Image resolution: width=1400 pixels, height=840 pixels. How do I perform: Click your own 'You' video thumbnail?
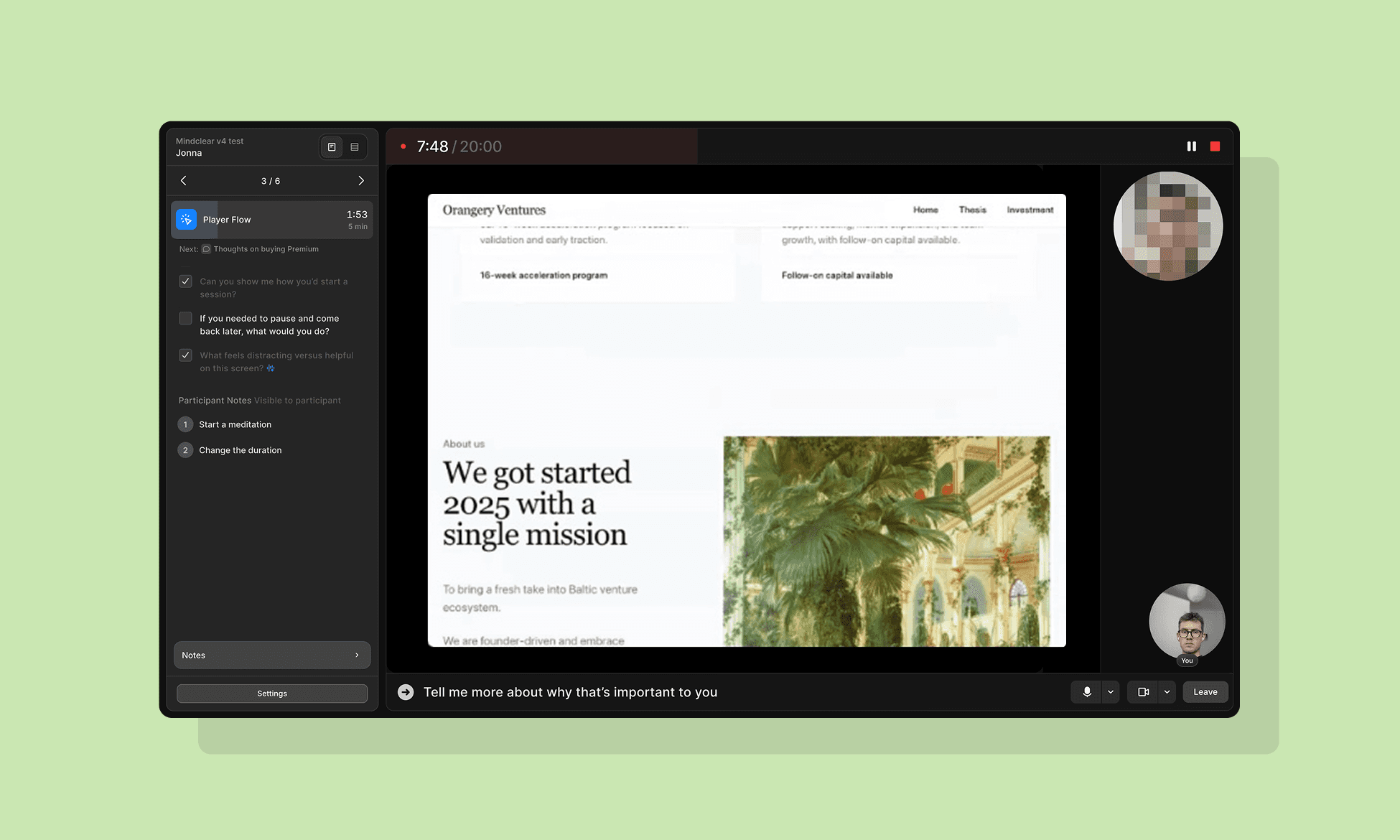click(x=1187, y=622)
